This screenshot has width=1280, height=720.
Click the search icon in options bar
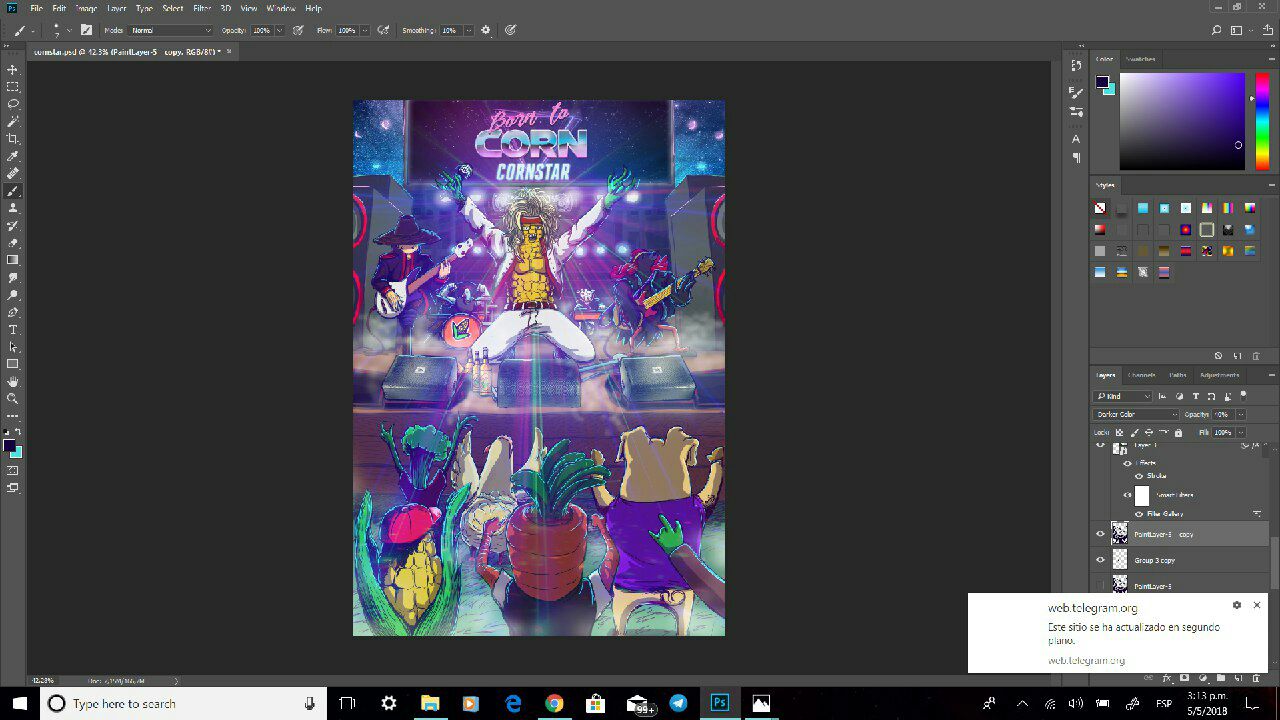coord(1216,31)
